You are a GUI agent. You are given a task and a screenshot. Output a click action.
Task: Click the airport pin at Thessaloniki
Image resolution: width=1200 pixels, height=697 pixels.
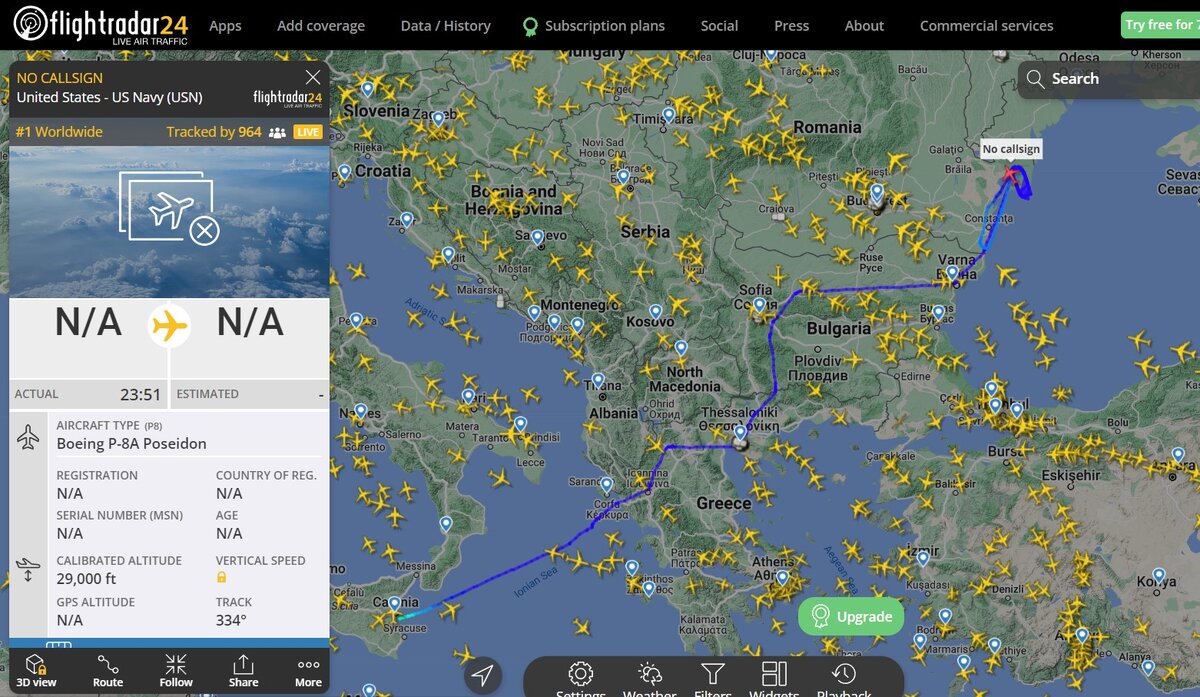(x=740, y=434)
